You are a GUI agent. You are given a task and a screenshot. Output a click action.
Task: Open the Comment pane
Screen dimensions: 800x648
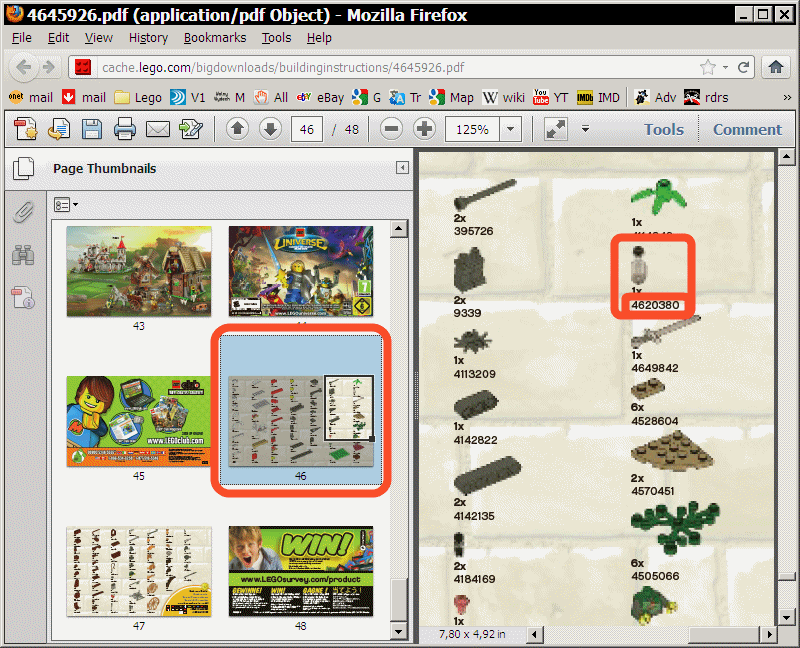pos(747,129)
